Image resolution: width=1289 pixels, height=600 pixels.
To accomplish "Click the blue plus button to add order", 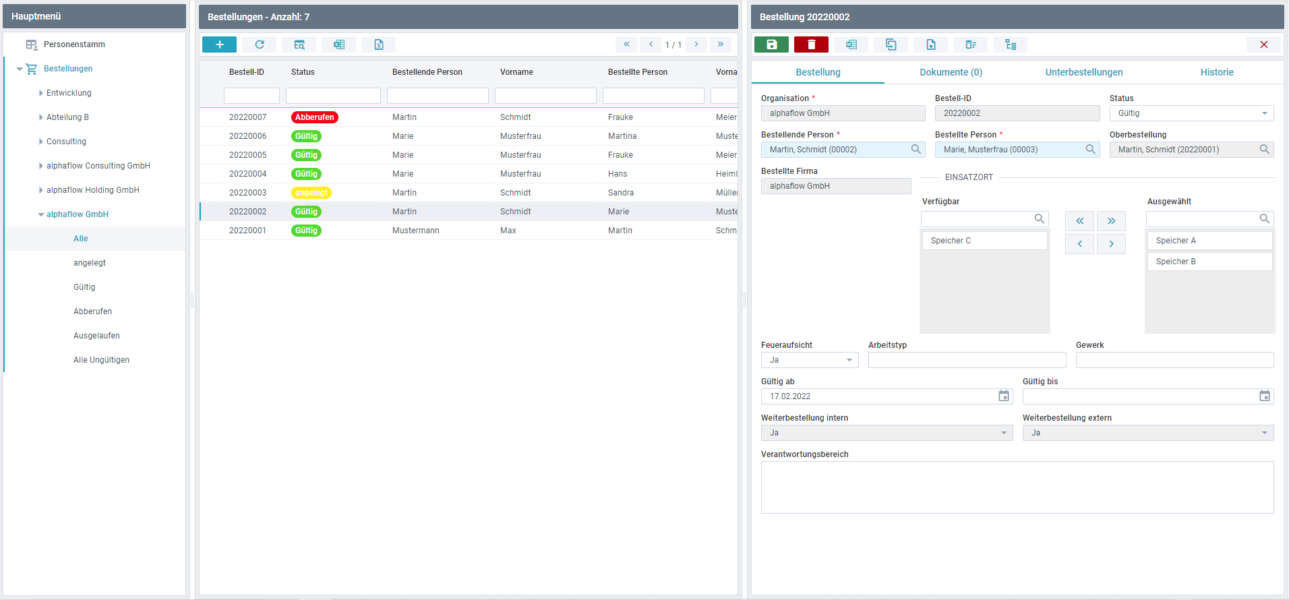I will (x=219, y=44).
